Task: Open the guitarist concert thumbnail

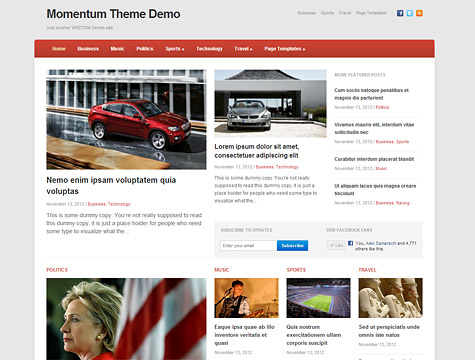Action: coord(246,298)
